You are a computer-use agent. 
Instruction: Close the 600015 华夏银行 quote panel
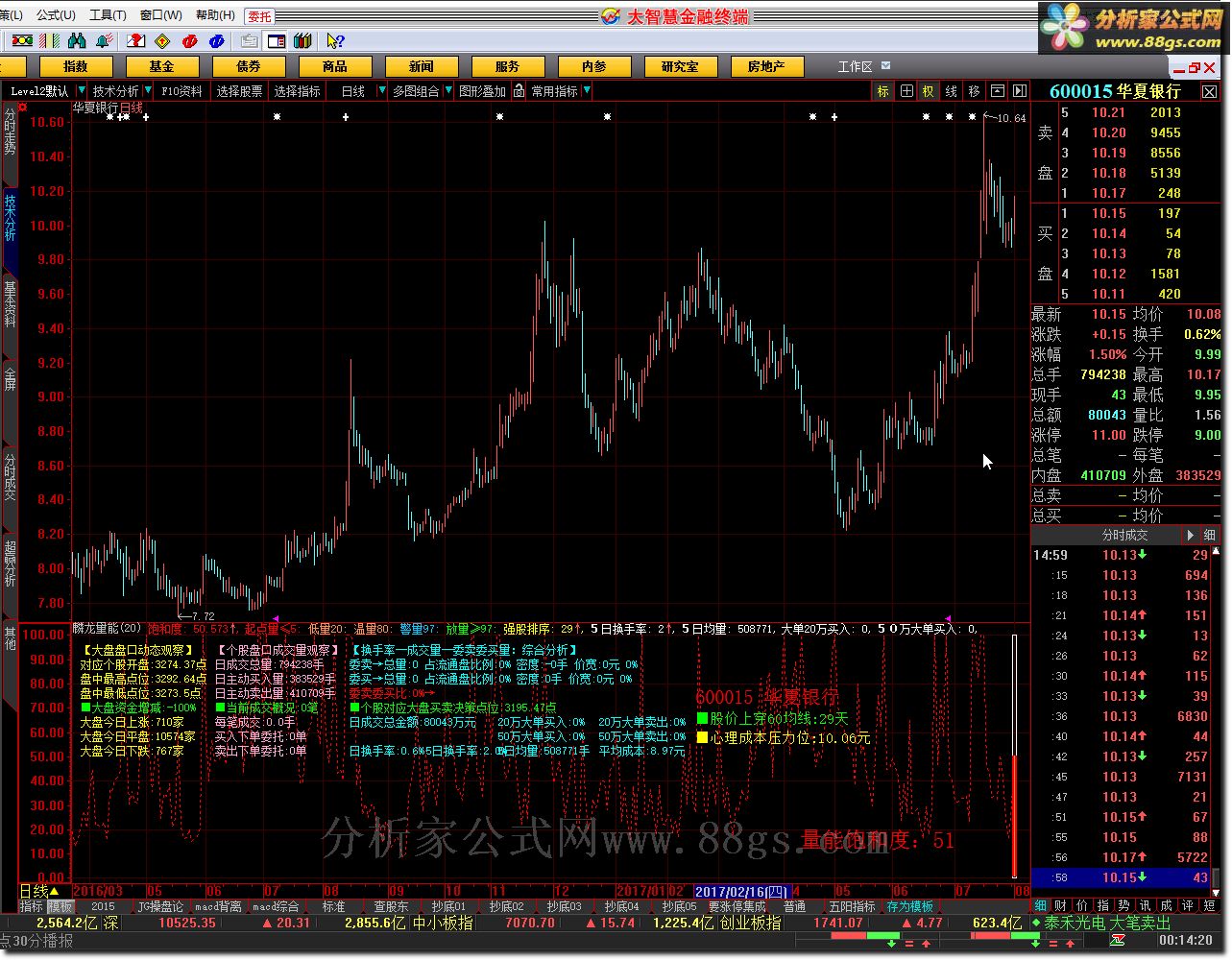(1210, 92)
